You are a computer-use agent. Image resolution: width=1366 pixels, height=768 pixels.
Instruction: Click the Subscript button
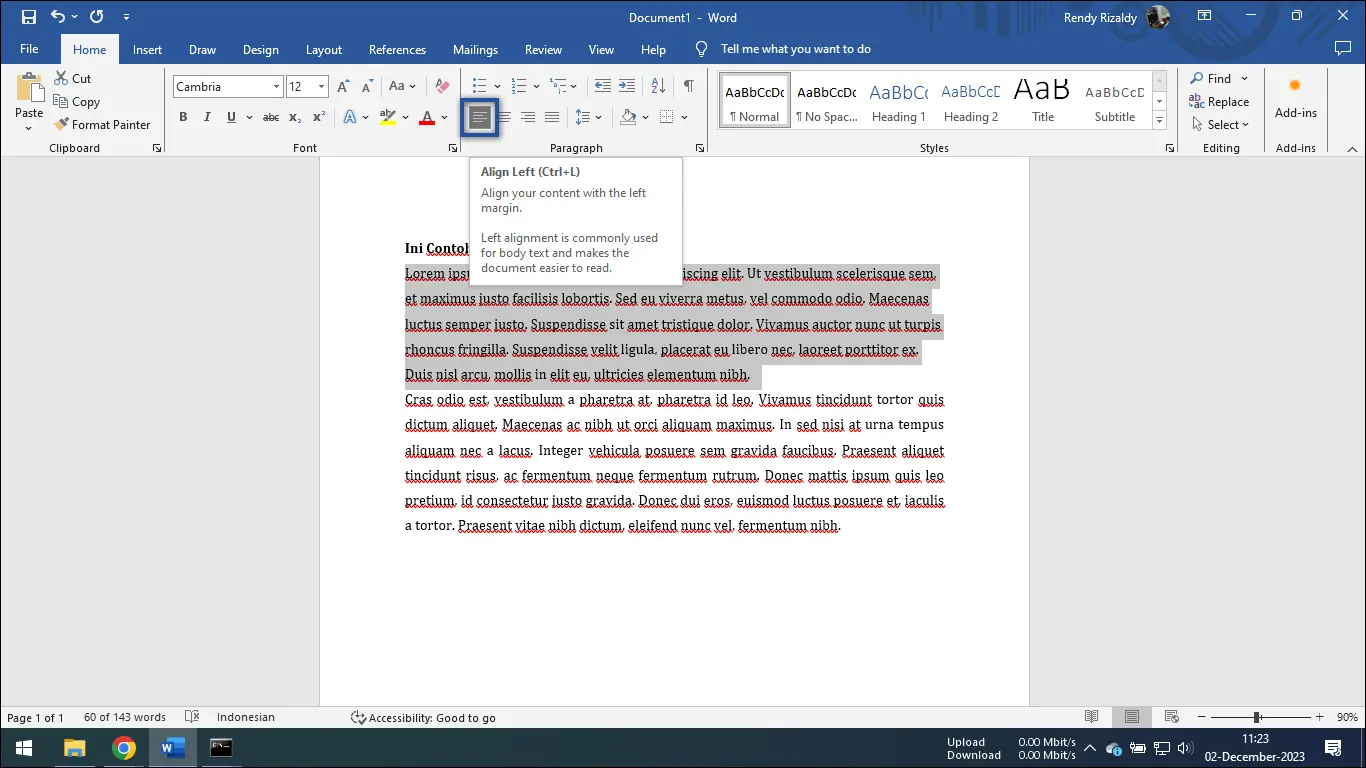point(296,117)
